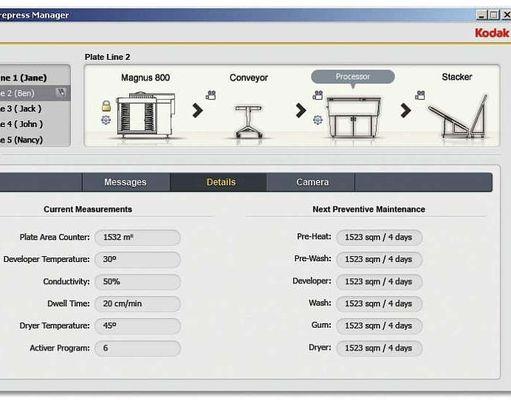This screenshot has width=511, height=400.
Task: Switch to the Messages tab
Action: [126, 182]
